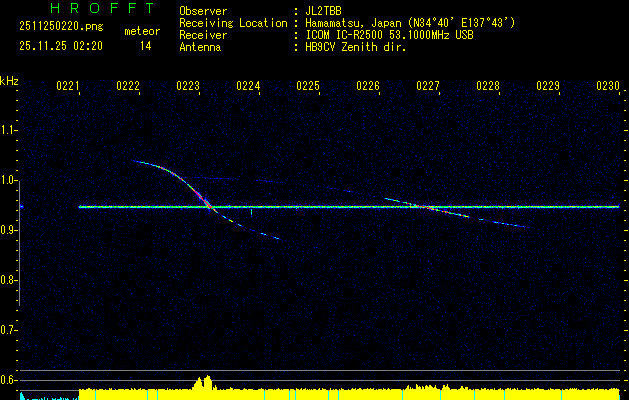
Task: Click the 0225 time marker
Action: tap(308, 86)
